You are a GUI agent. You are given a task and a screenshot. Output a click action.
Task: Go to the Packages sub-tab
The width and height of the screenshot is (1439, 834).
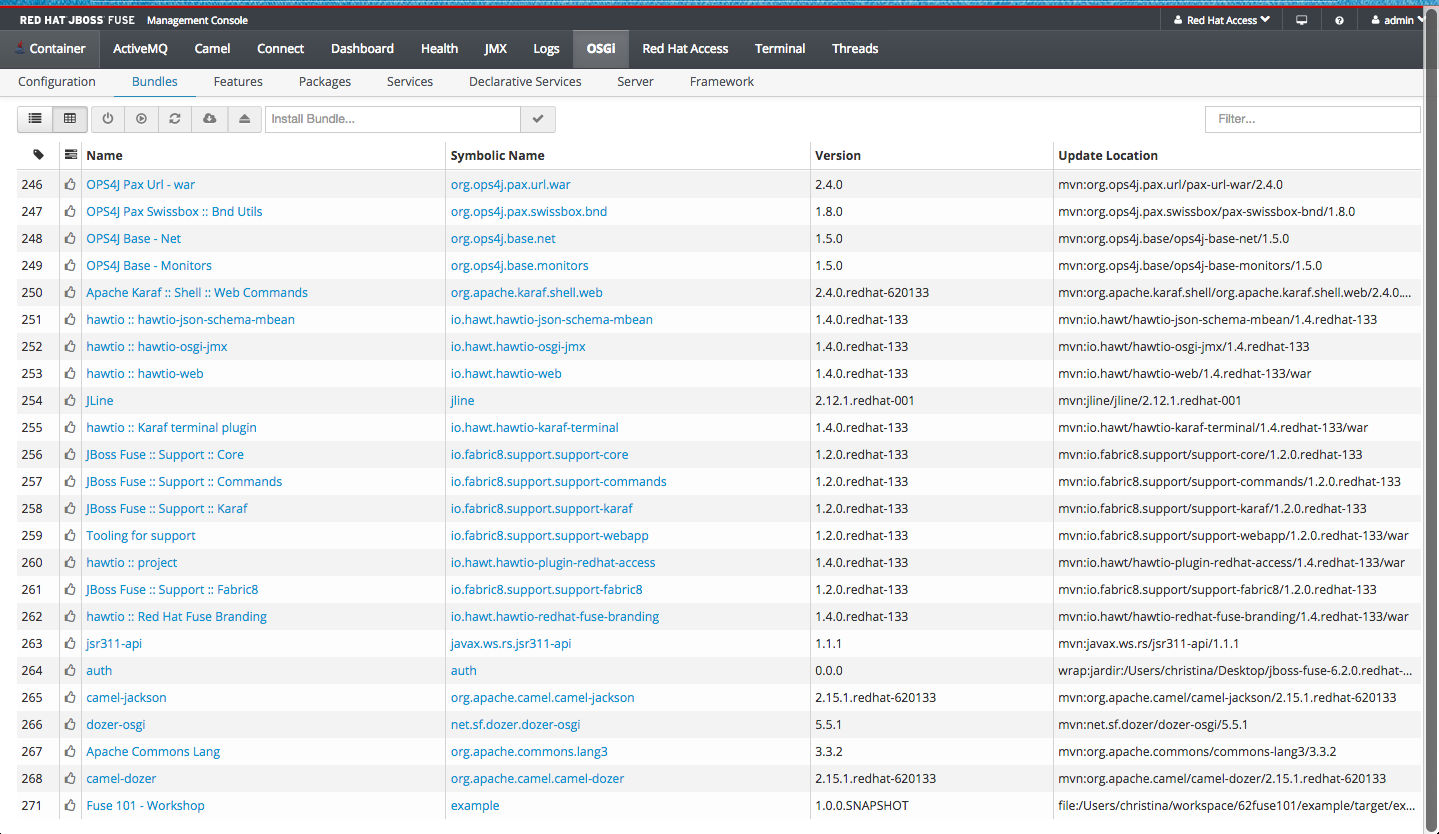click(x=325, y=82)
